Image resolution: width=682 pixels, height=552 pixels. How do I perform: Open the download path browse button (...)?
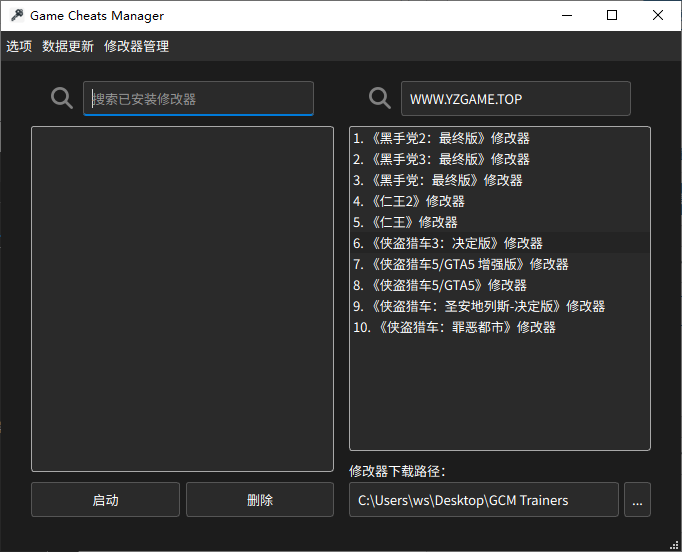(637, 500)
